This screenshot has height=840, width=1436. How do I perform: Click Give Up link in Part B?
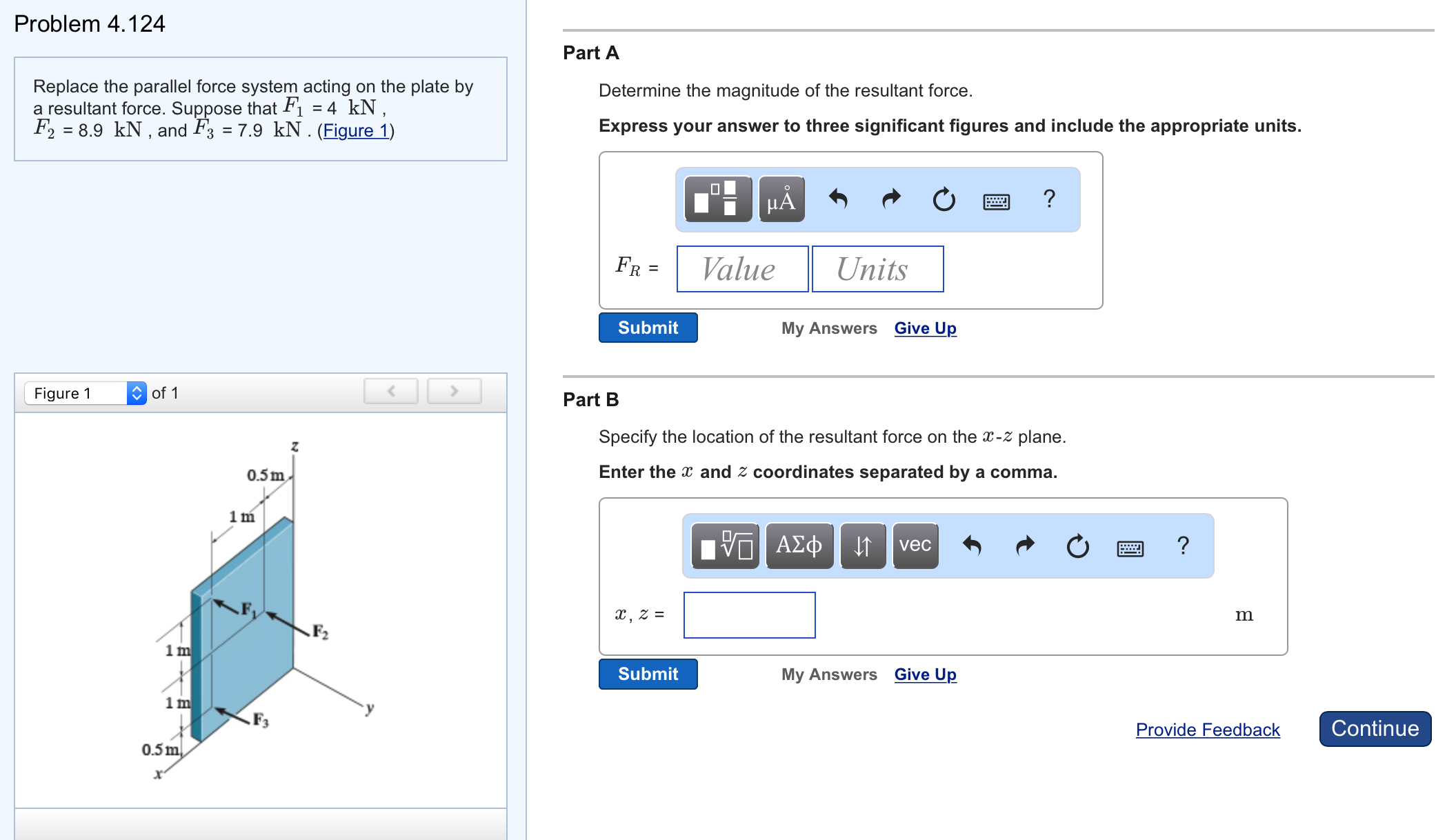click(x=925, y=674)
